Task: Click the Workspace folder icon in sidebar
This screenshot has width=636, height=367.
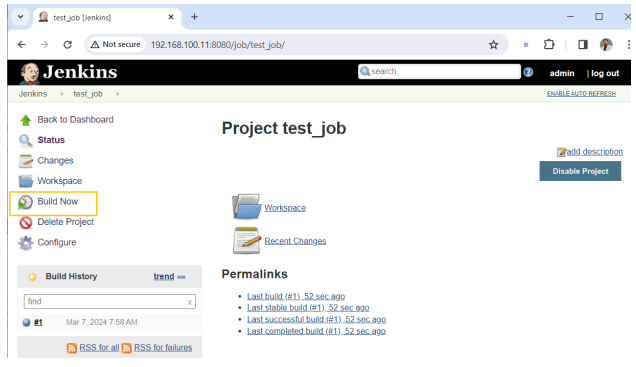Action: [x=26, y=181]
